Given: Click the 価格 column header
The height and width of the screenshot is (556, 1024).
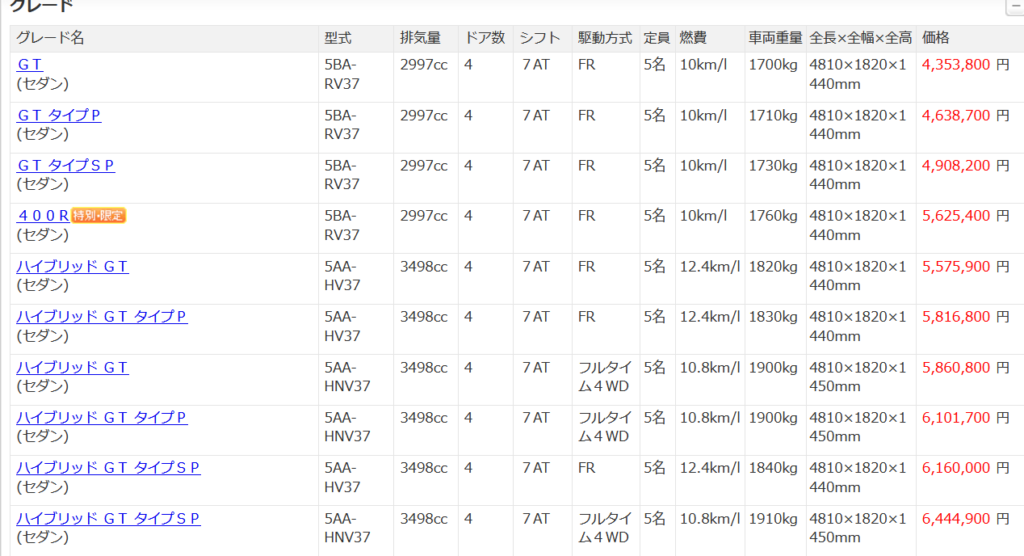Looking at the screenshot, I should coord(936,38).
